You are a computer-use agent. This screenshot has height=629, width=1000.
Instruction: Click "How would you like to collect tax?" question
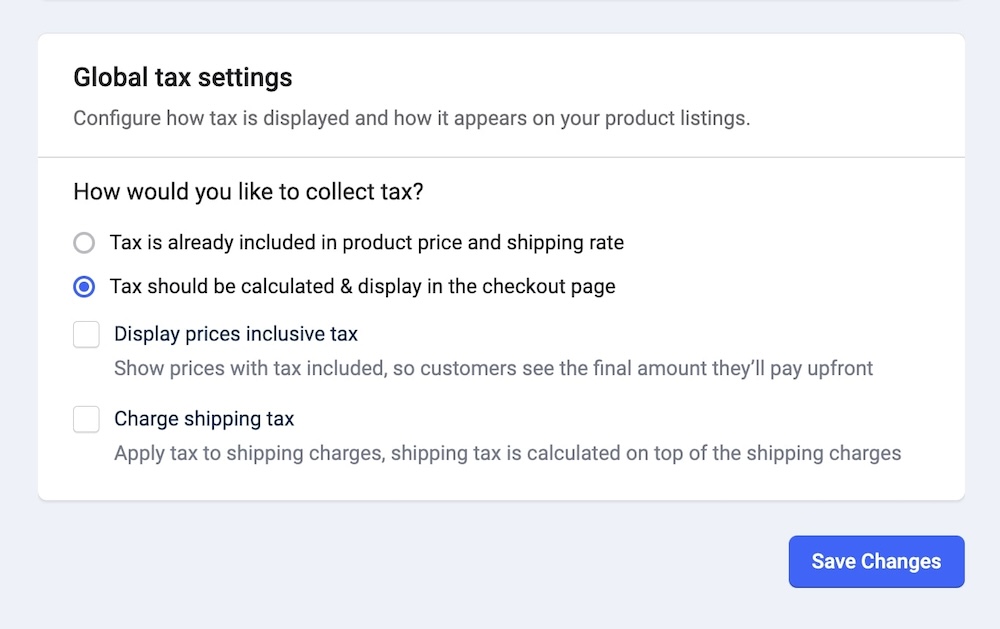coord(248,192)
